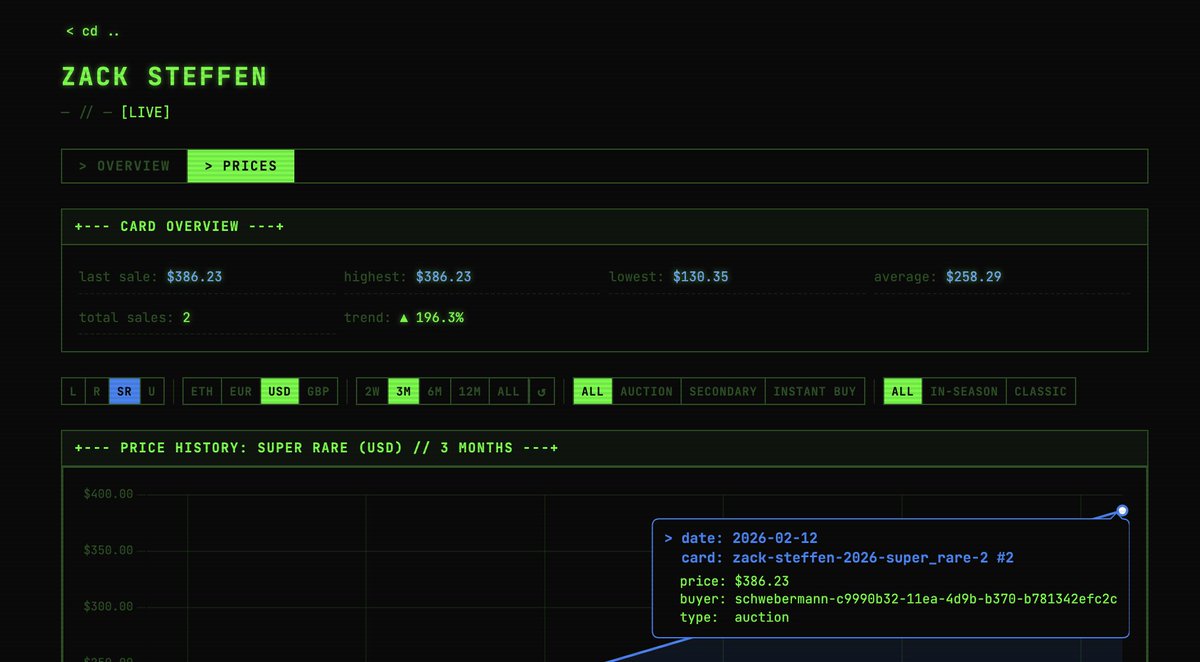Click the last sale value $386.23

[194, 276]
